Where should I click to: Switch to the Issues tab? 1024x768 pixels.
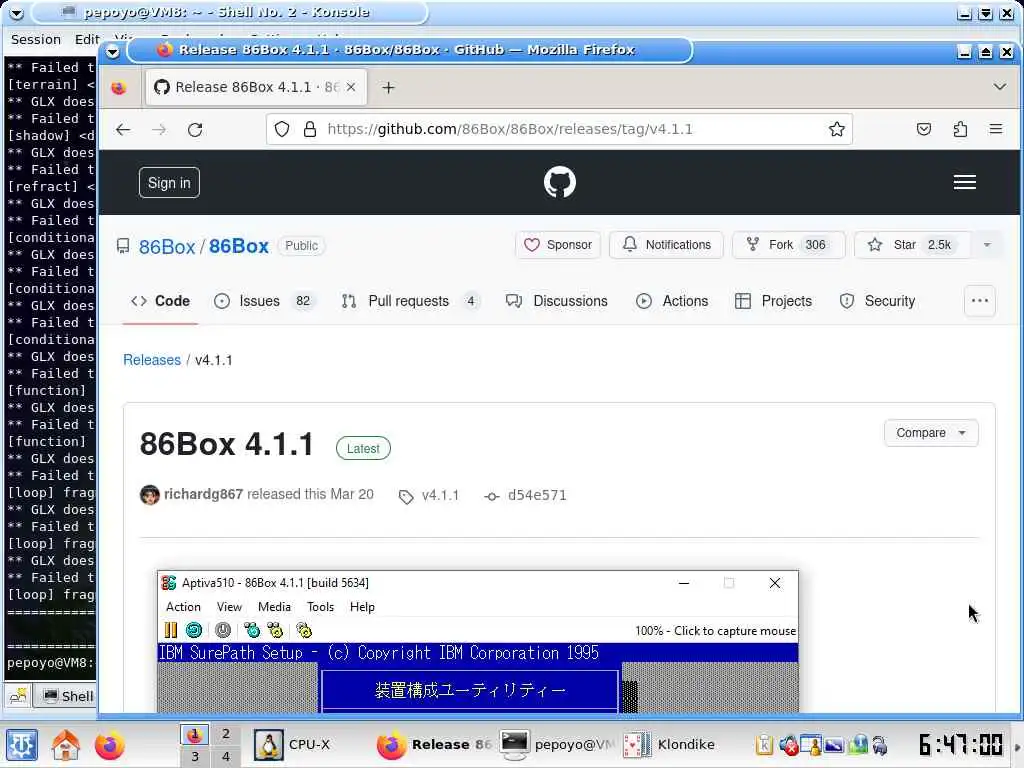click(x=264, y=301)
